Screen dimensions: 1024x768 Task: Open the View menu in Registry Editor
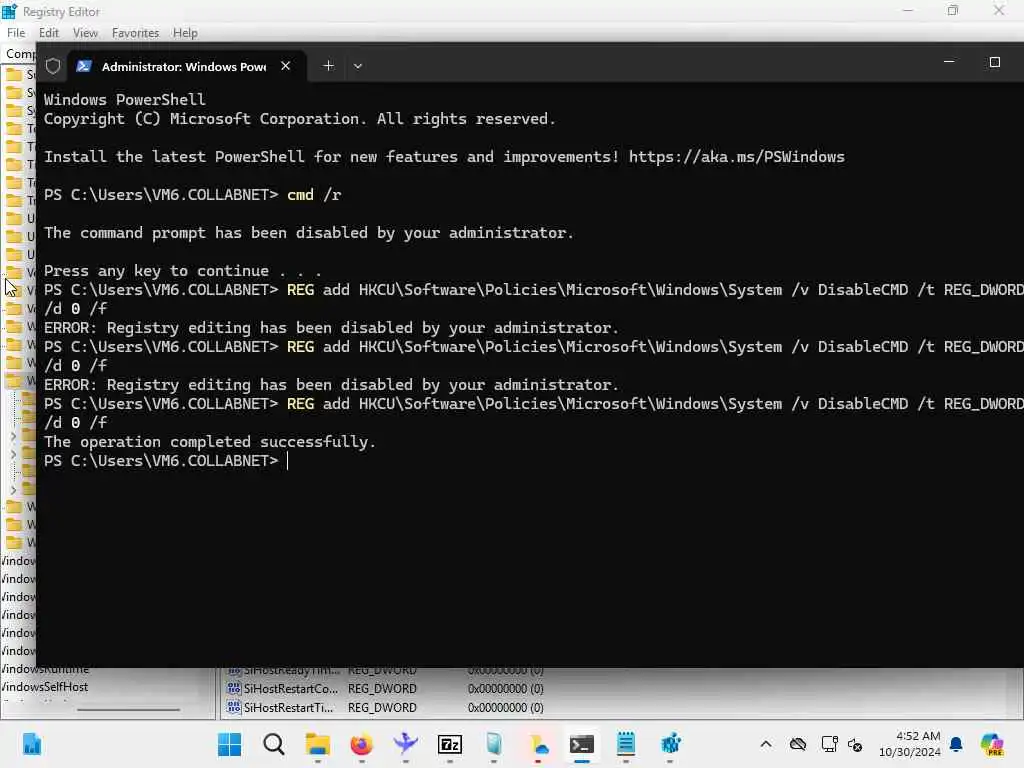[x=85, y=33]
